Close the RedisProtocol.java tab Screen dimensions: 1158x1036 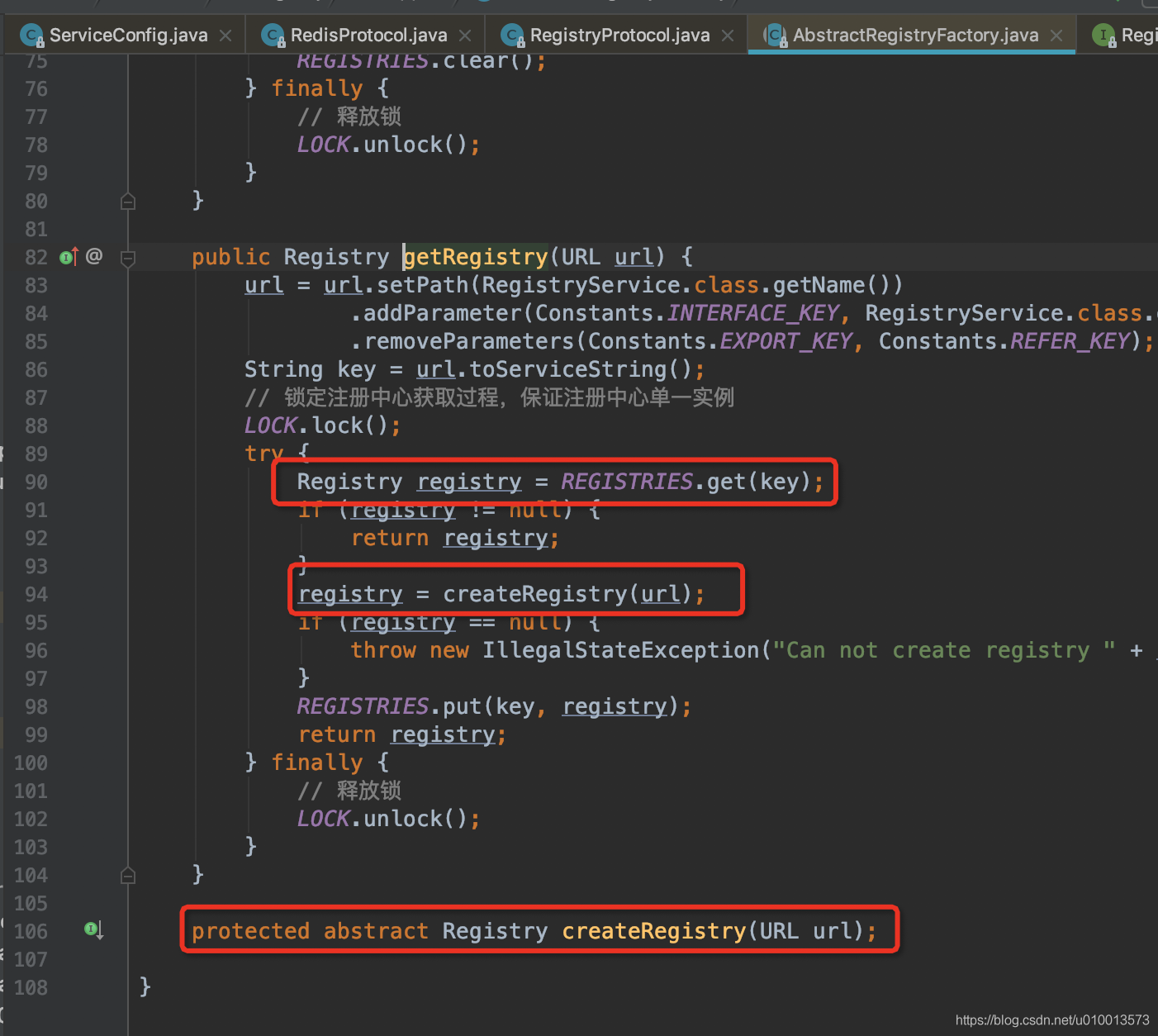tap(465, 36)
